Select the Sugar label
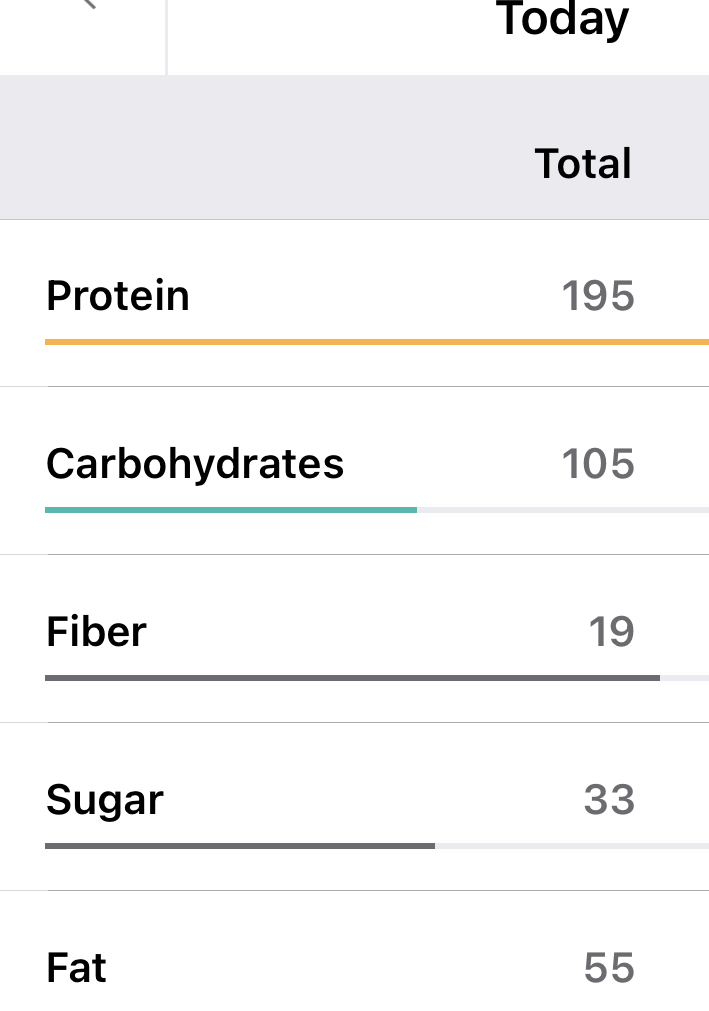Viewport: 709px width, 1011px height. click(x=104, y=800)
